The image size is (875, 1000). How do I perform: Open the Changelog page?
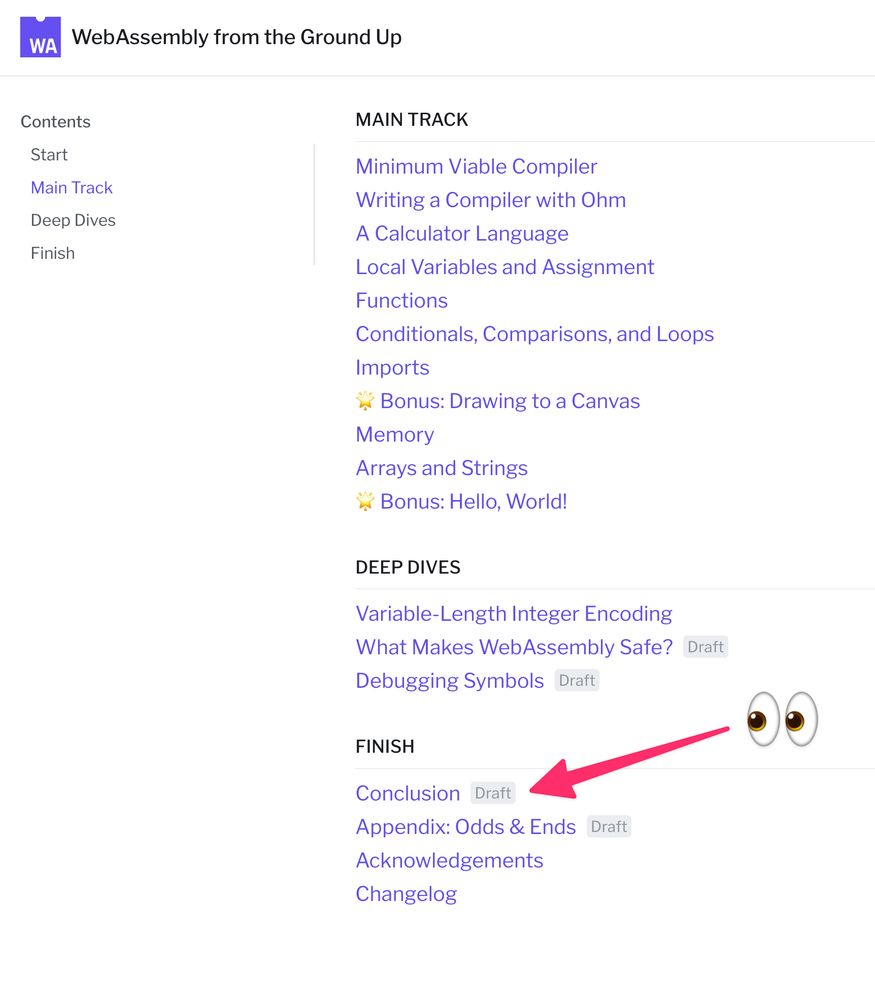point(406,893)
